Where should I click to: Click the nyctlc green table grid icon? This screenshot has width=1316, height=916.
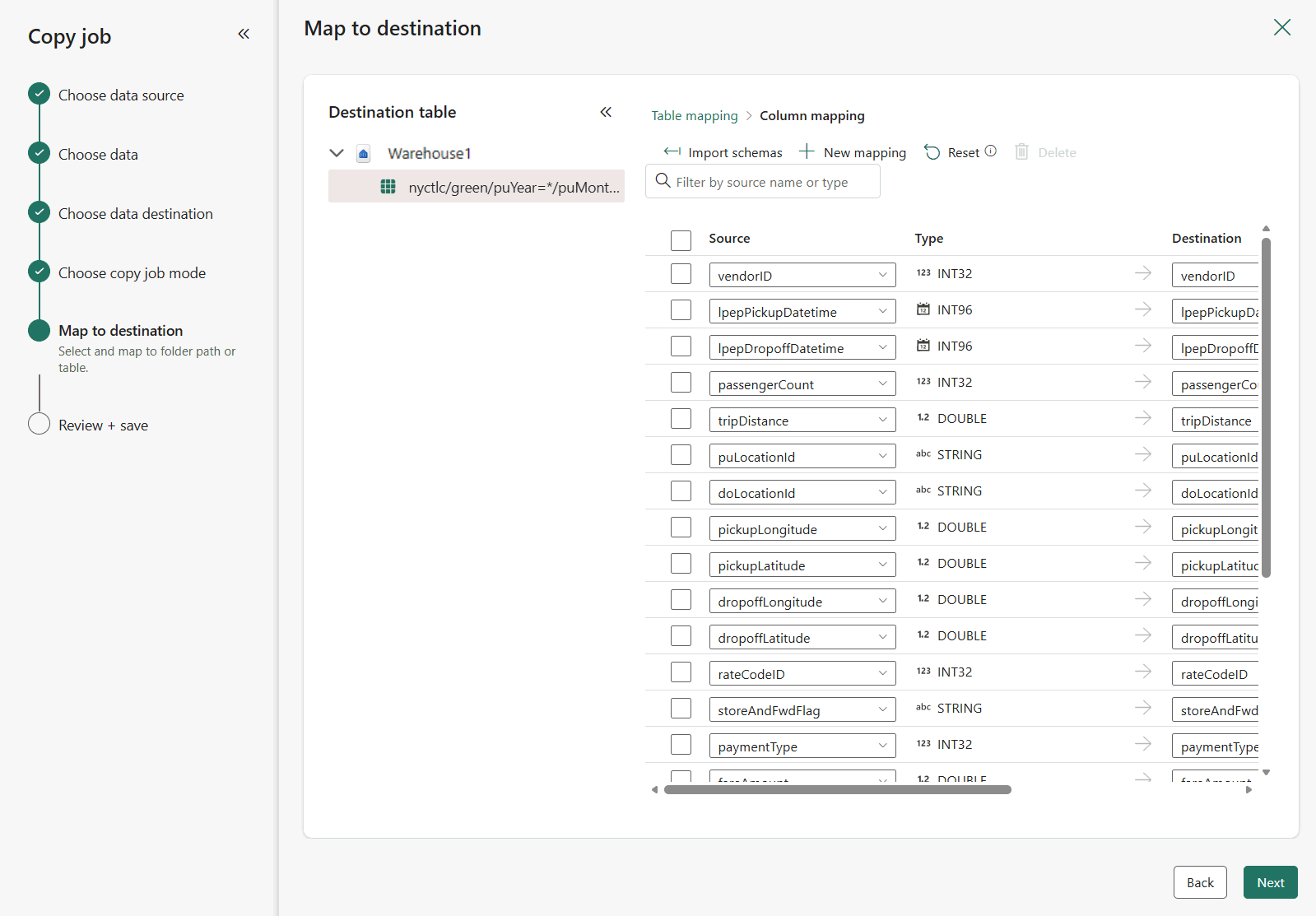[388, 187]
